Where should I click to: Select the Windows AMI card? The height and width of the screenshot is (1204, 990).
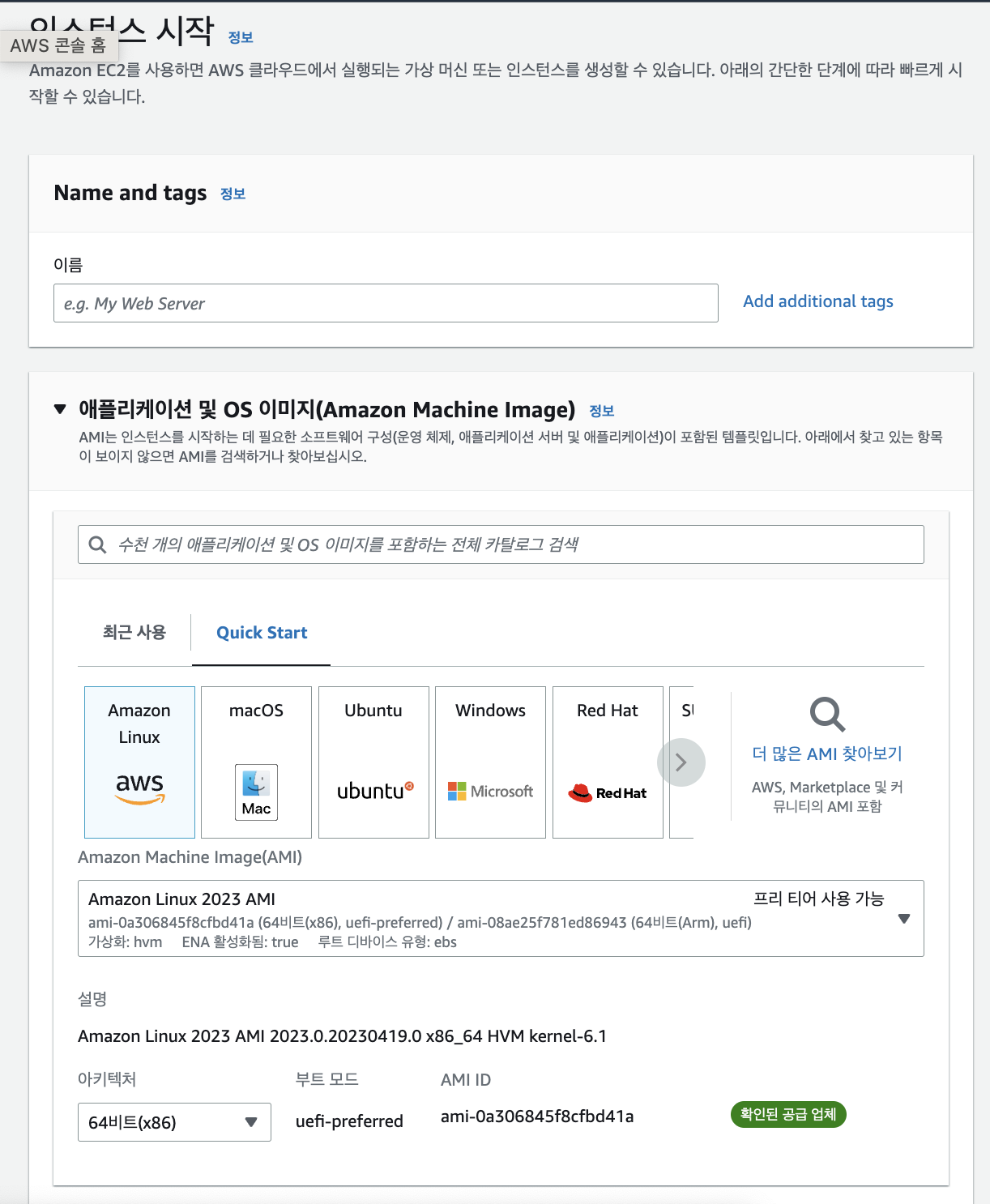490,762
